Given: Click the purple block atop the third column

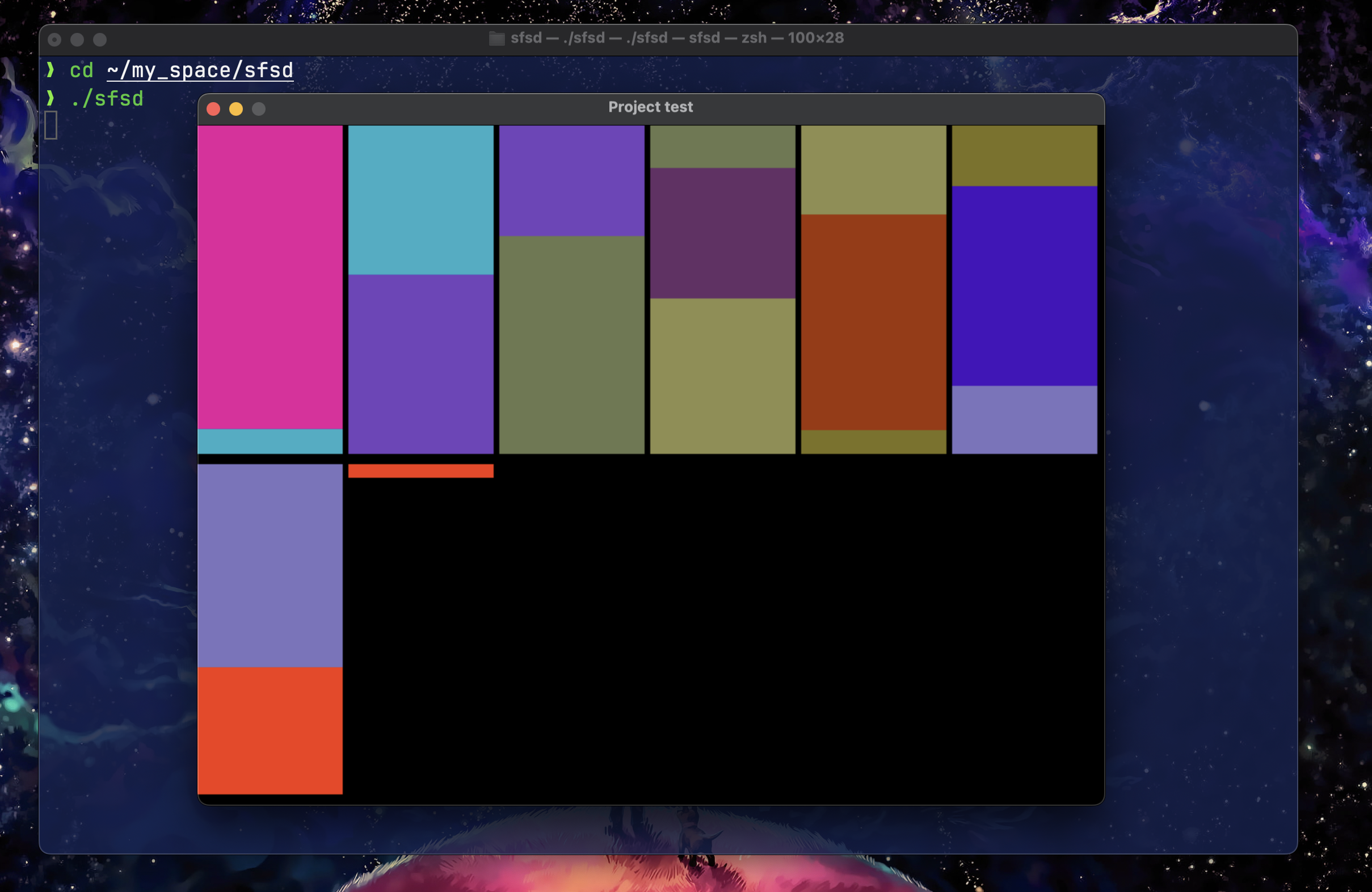Looking at the screenshot, I should pos(571,180).
